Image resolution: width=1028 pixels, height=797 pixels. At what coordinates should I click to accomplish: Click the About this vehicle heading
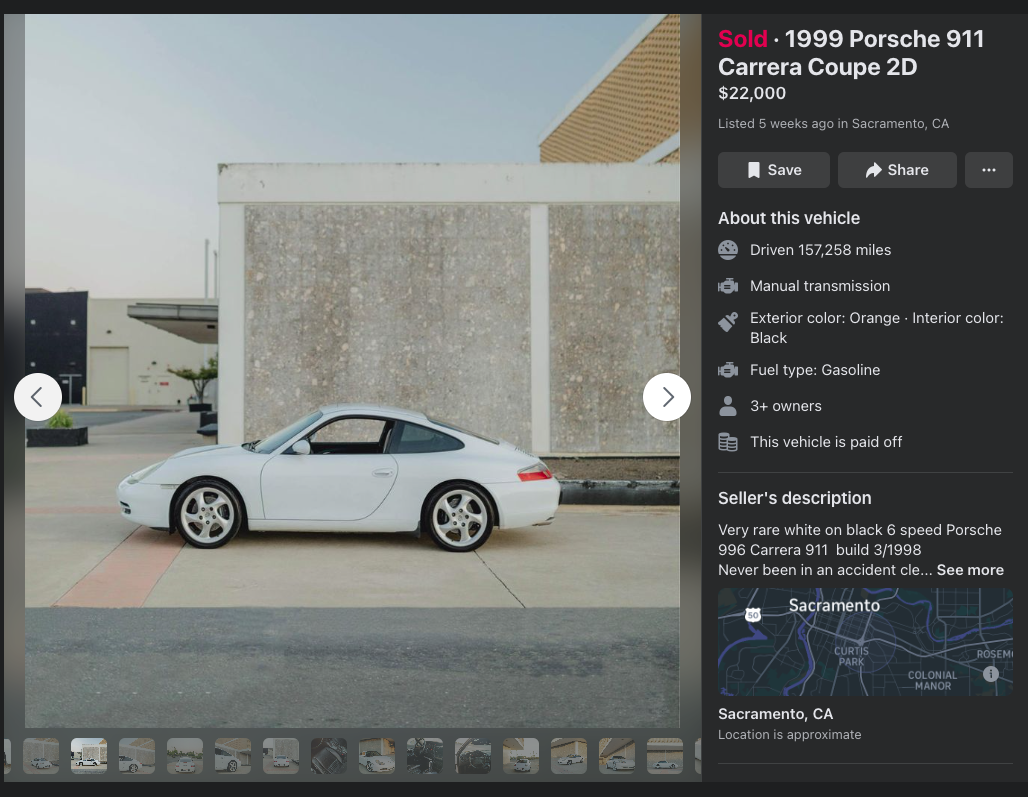coord(789,218)
